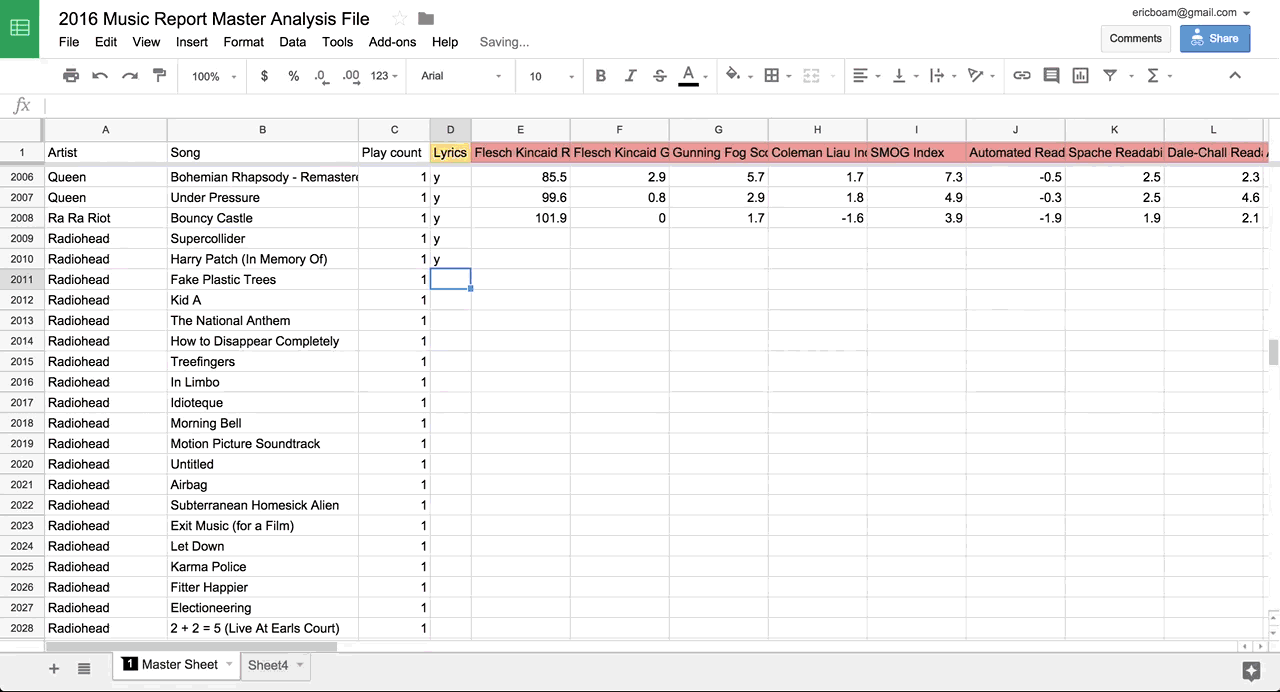1280x692 pixels.
Task: Open text wrapping options
Action: tap(937, 76)
